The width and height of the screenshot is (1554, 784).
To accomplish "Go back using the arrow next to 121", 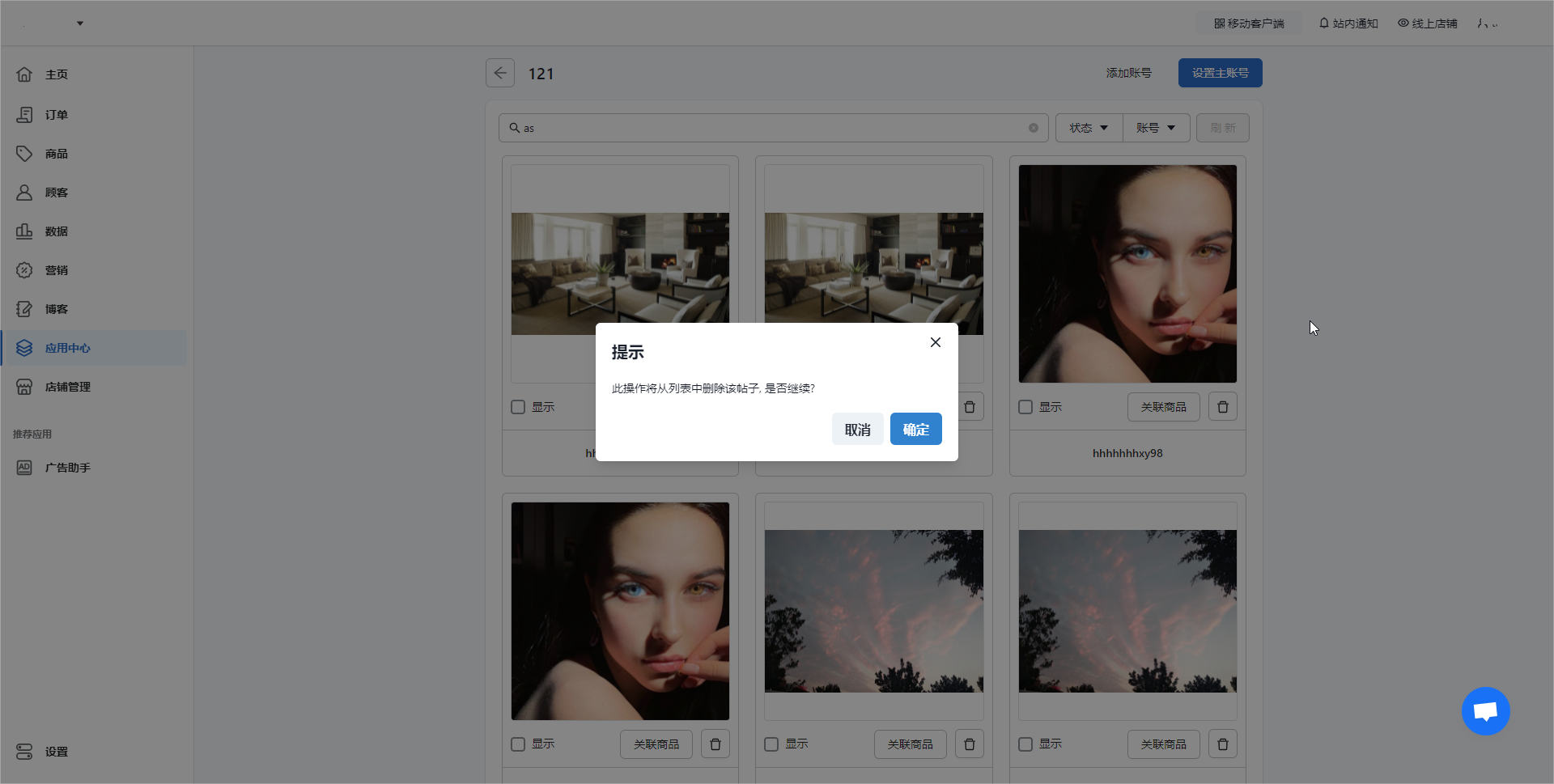I will [500, 73].
